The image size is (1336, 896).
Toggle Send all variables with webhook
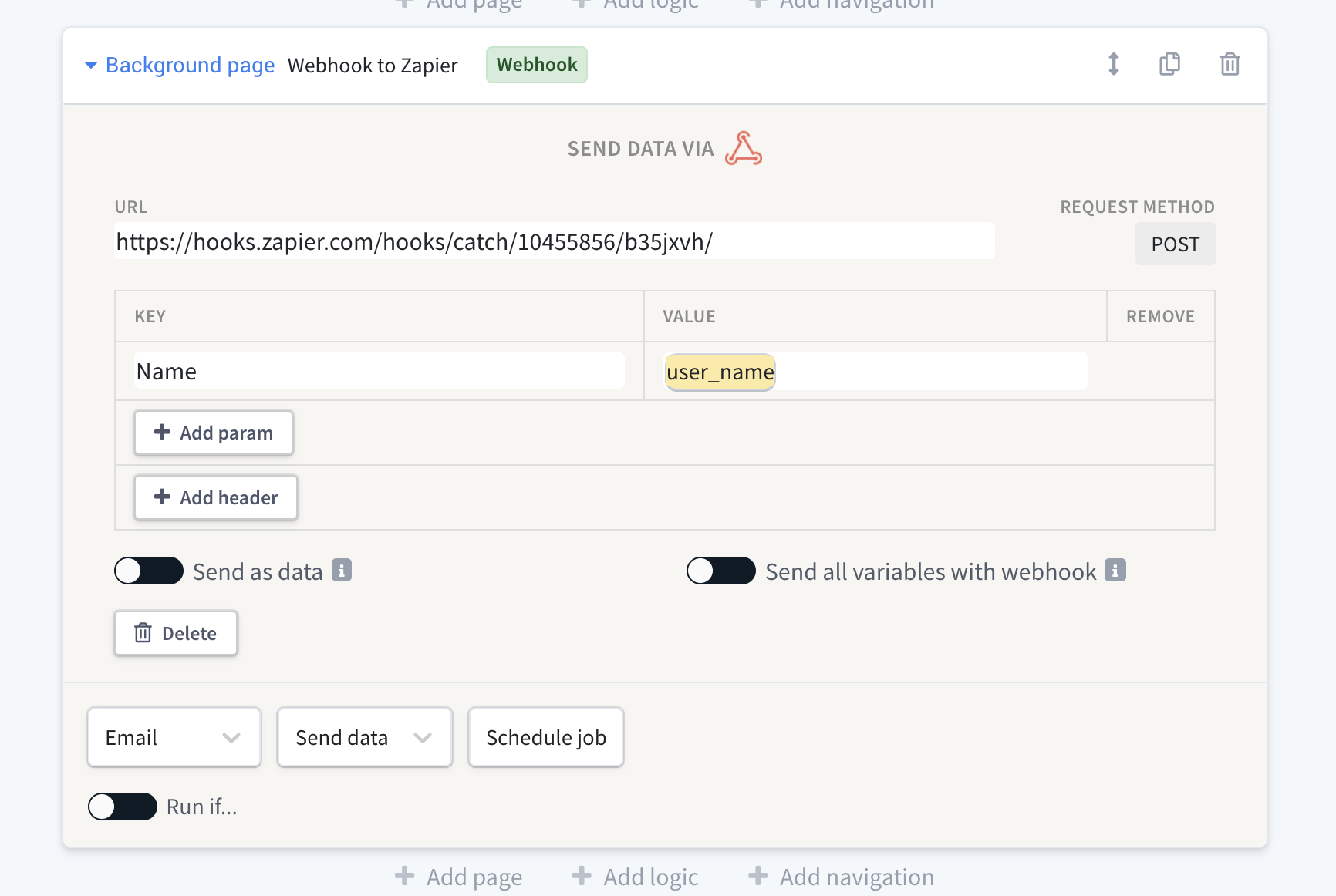coord(721,571)
